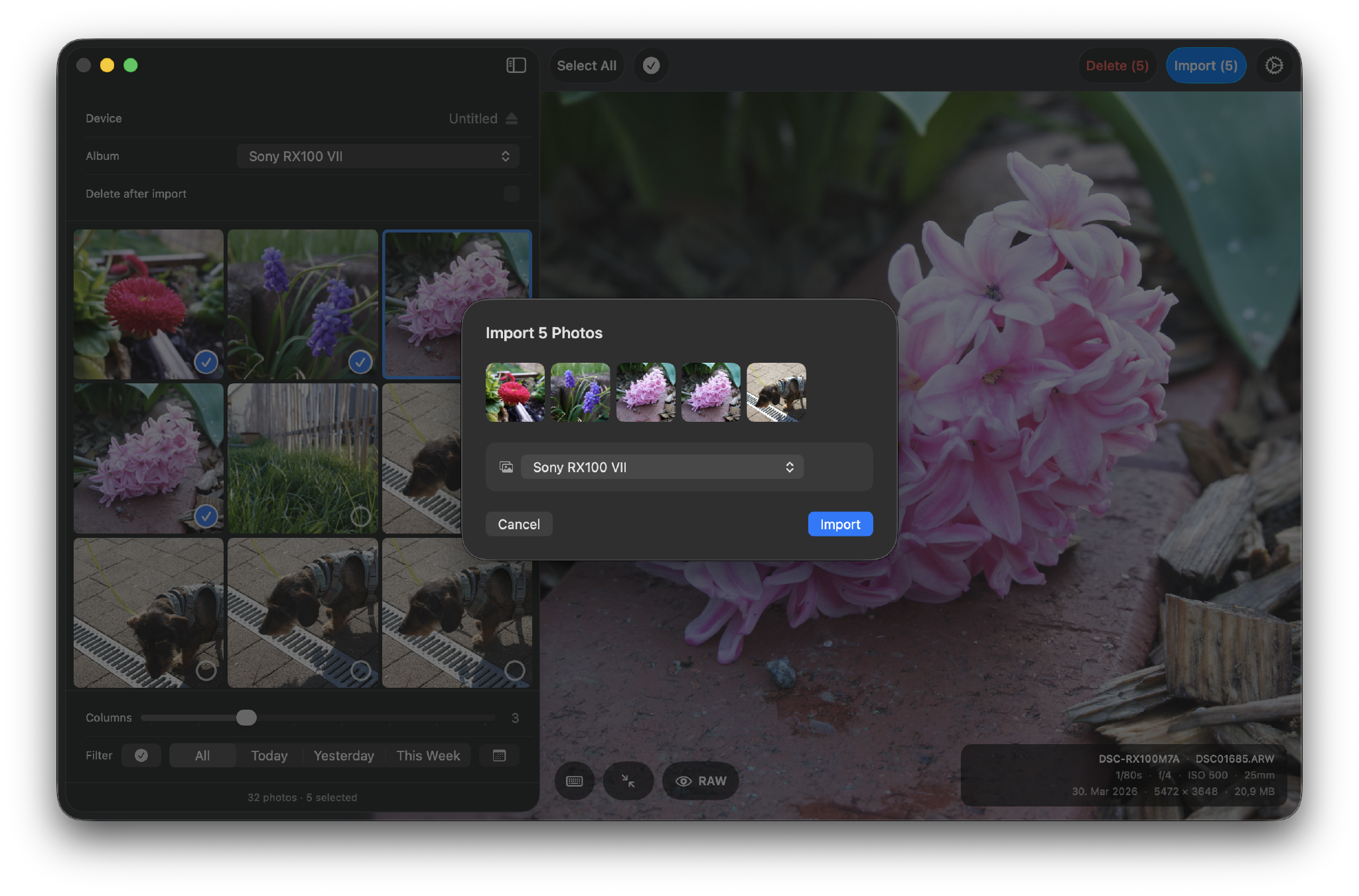This screenshot has height=896, width=1359.
Task: Click the circled checkmark beside Select All
Action: tap(651, 65)
